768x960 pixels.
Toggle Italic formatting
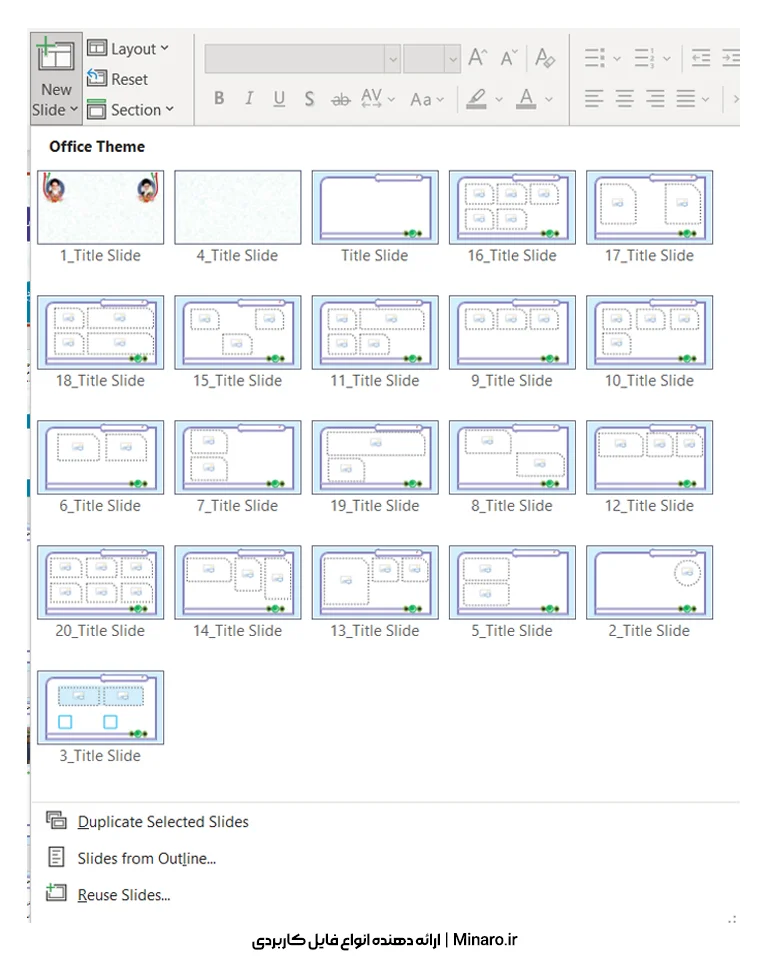pyautogui.click(x=249, y=98)
